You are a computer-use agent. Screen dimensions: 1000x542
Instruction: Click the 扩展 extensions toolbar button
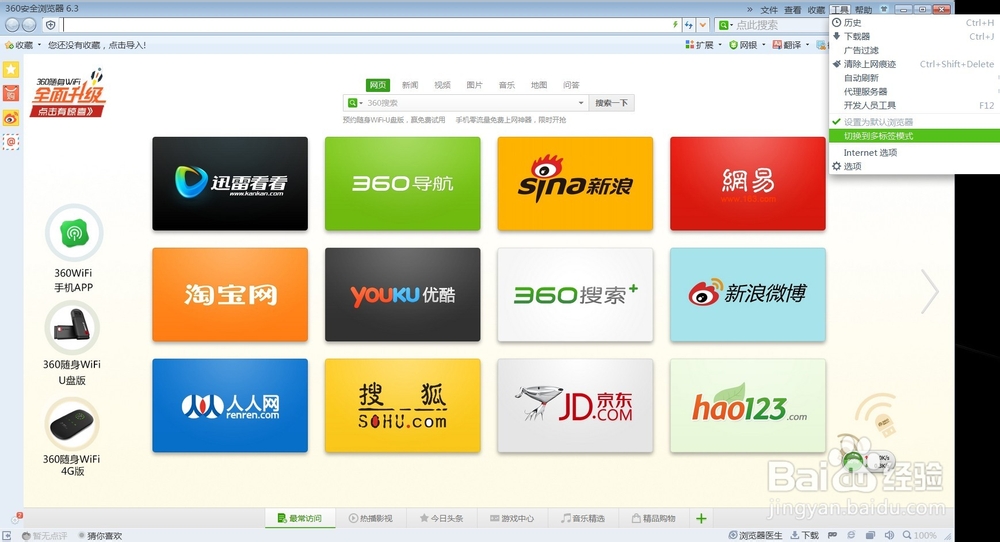(699, 45)
